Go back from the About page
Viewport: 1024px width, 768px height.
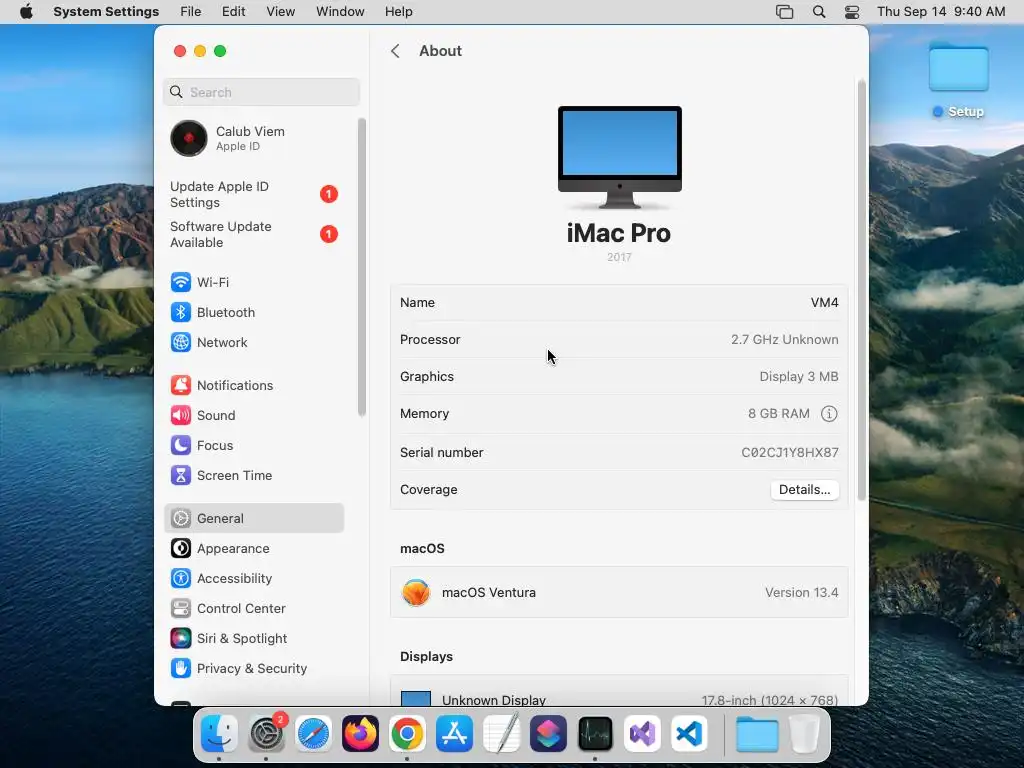coord(395,51)
